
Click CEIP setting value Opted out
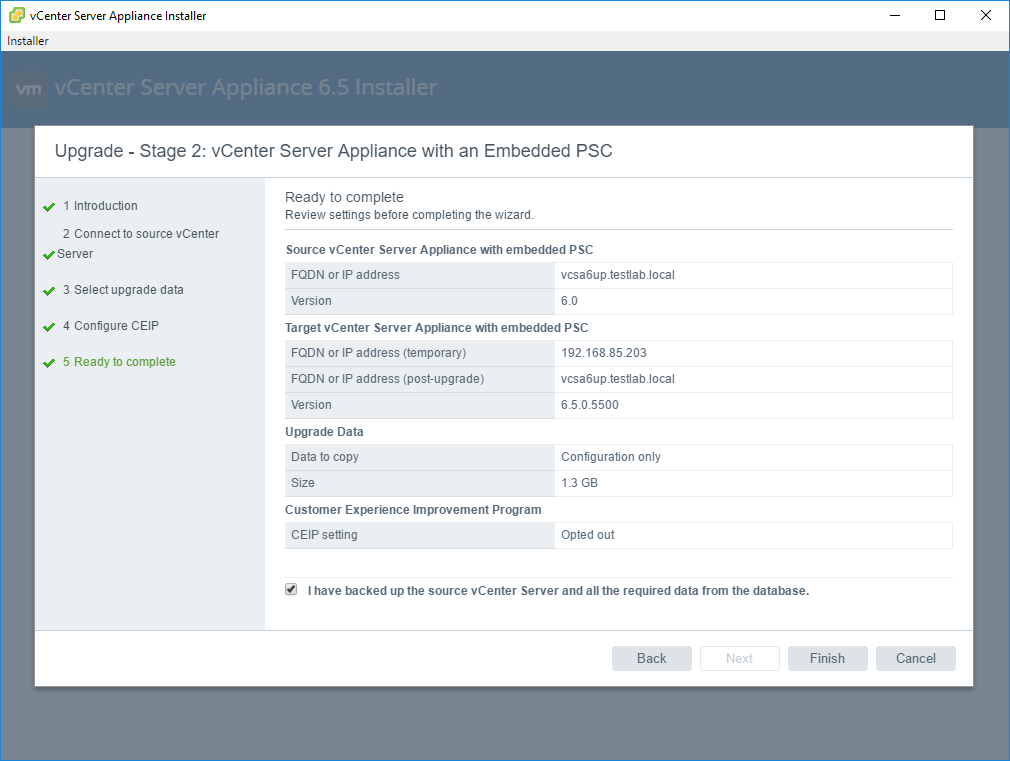[x=587, y=535]
